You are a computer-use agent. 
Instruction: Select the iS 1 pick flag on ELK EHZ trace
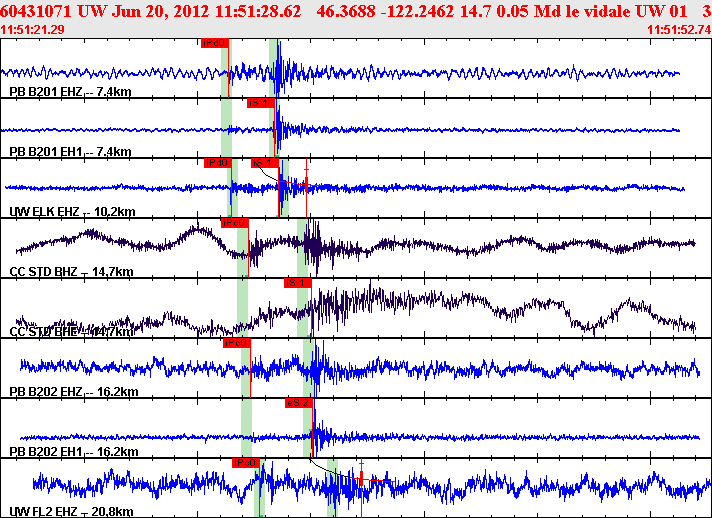click(265, 163)
